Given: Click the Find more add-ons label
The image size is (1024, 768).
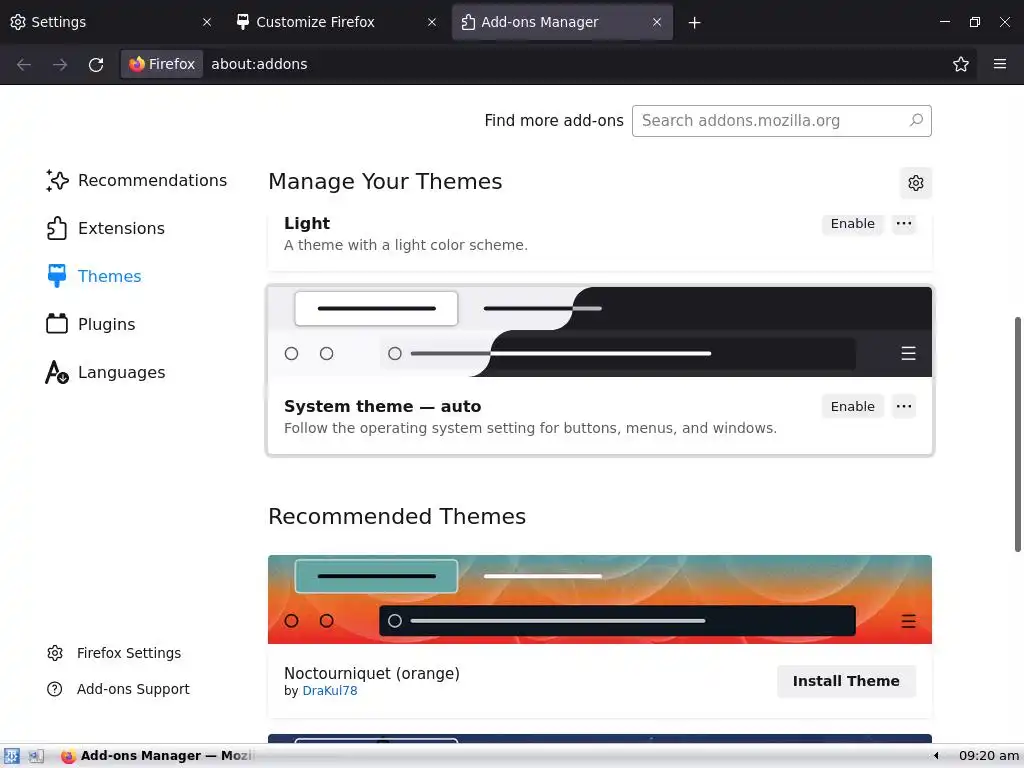Looking at the screenshot, I should [x=554, y=121].
